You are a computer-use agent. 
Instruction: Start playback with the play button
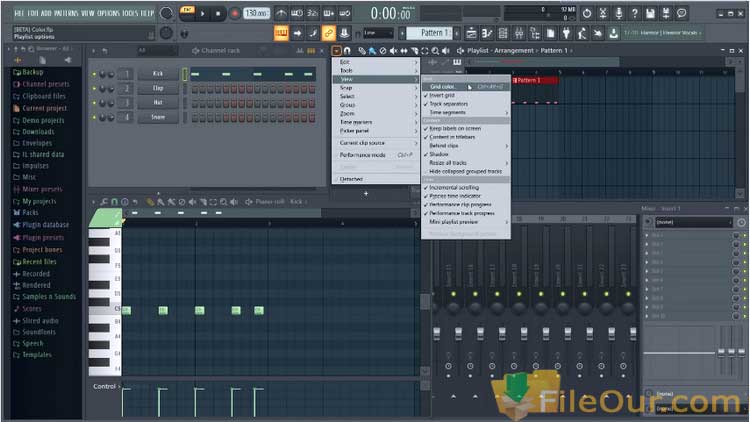(x=203, y=14)
